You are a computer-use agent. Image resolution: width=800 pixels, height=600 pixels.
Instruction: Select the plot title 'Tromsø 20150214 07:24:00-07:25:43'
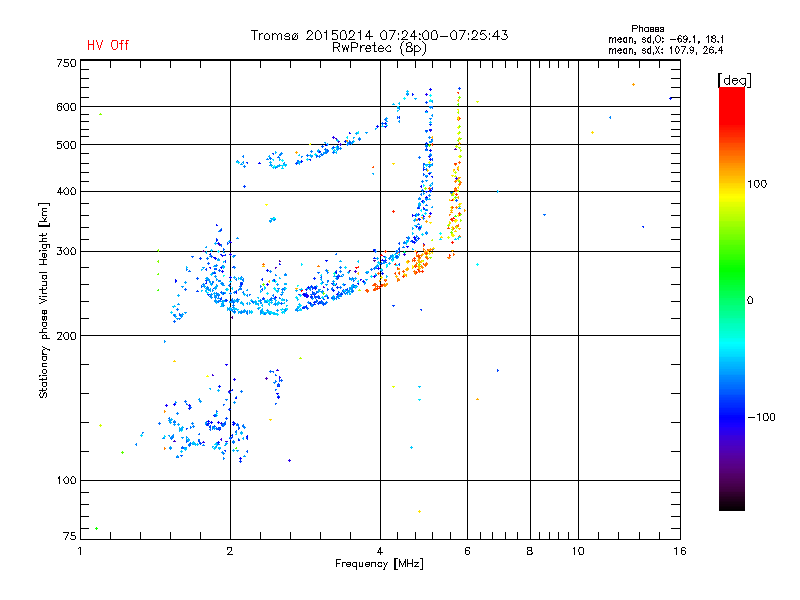(x=379, y=35)
